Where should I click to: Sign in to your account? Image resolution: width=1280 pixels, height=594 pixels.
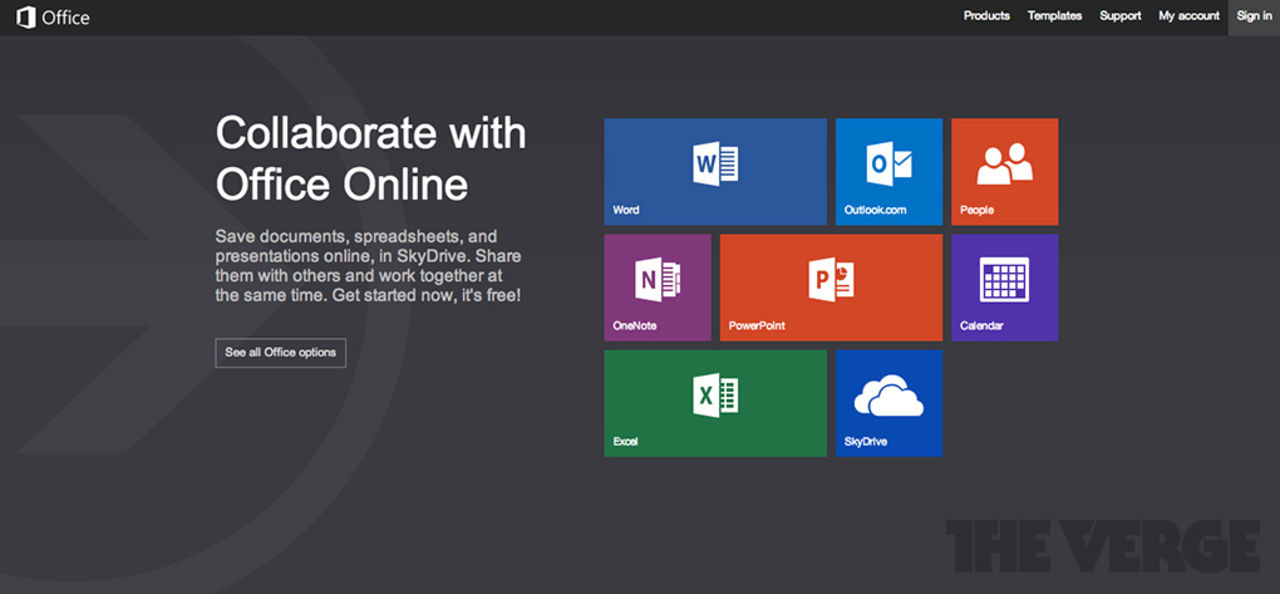(1253, 16)
